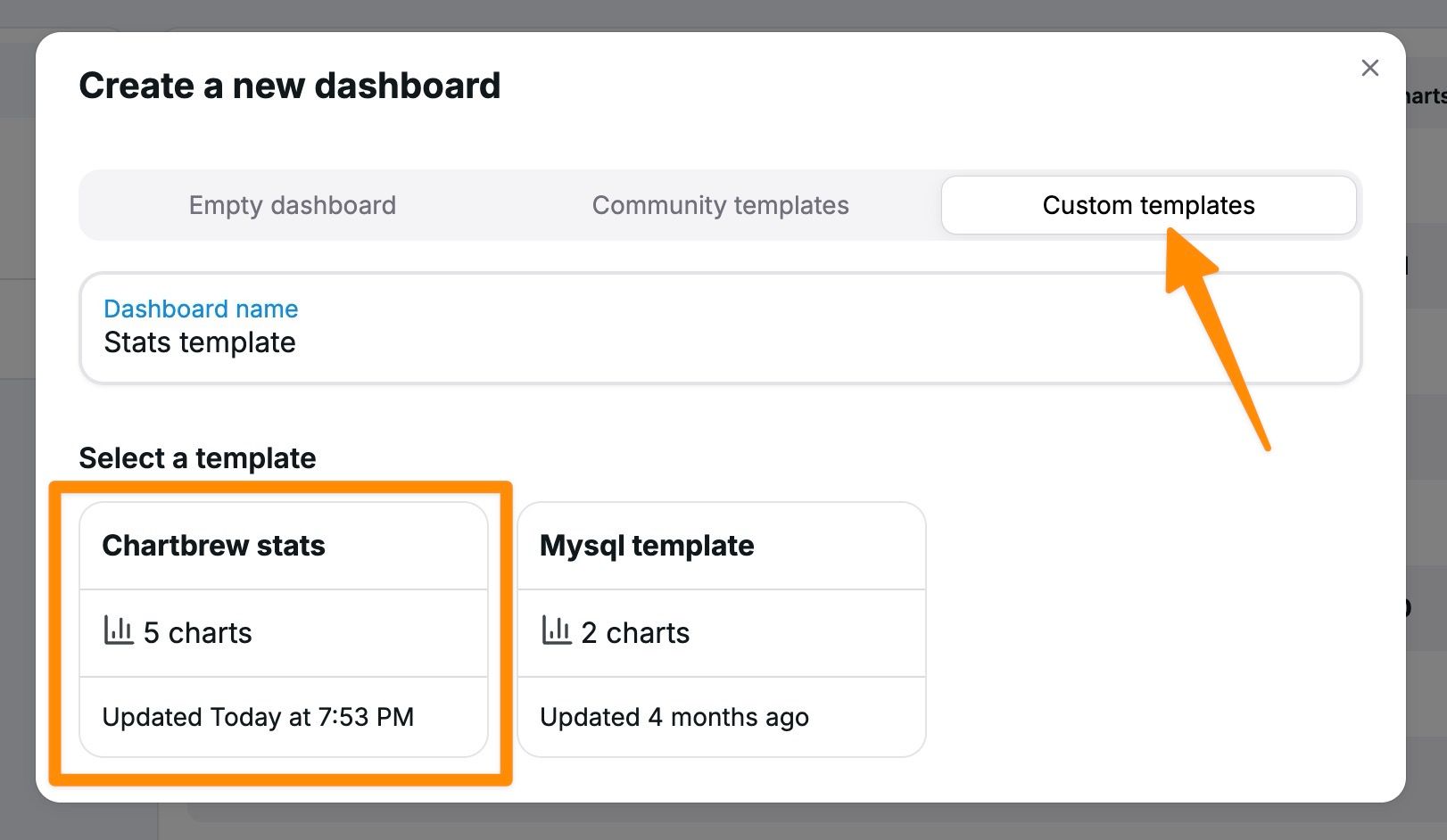Switch to the Empty dashboard tab
The image size is (1447, 840).
point(293,205)
